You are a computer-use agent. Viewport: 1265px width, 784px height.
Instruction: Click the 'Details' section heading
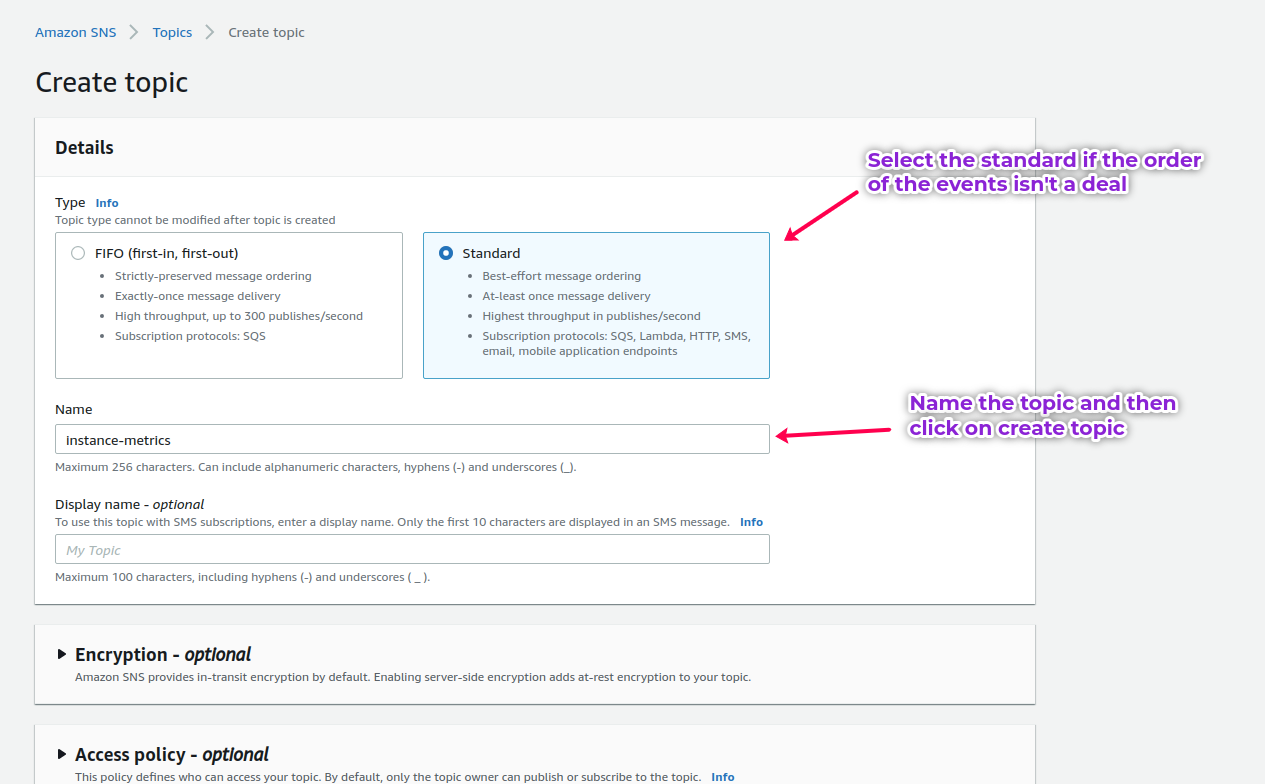[x=84, y=147]
